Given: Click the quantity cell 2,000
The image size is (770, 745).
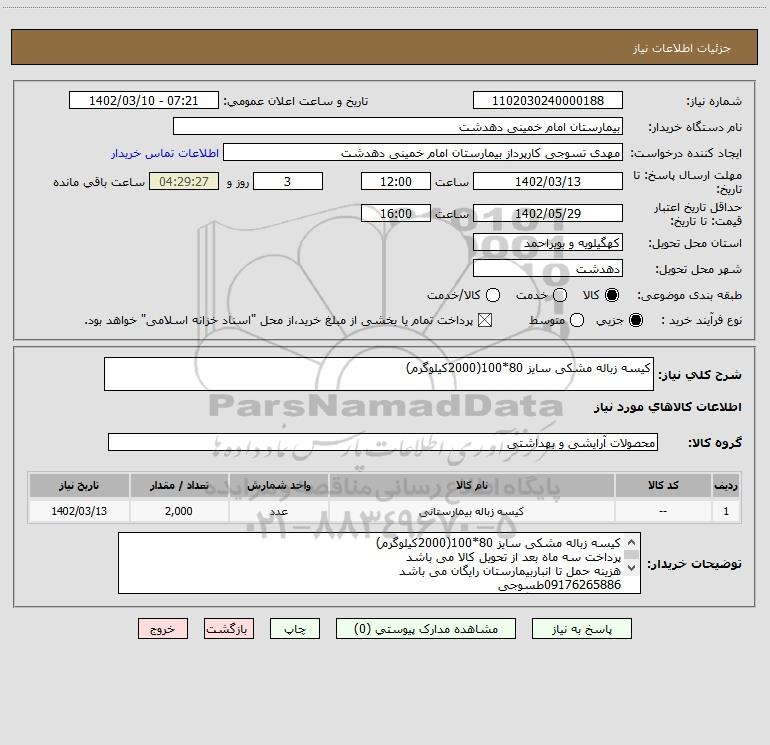Looking at the screenshot, I should (x=179, y=511).
